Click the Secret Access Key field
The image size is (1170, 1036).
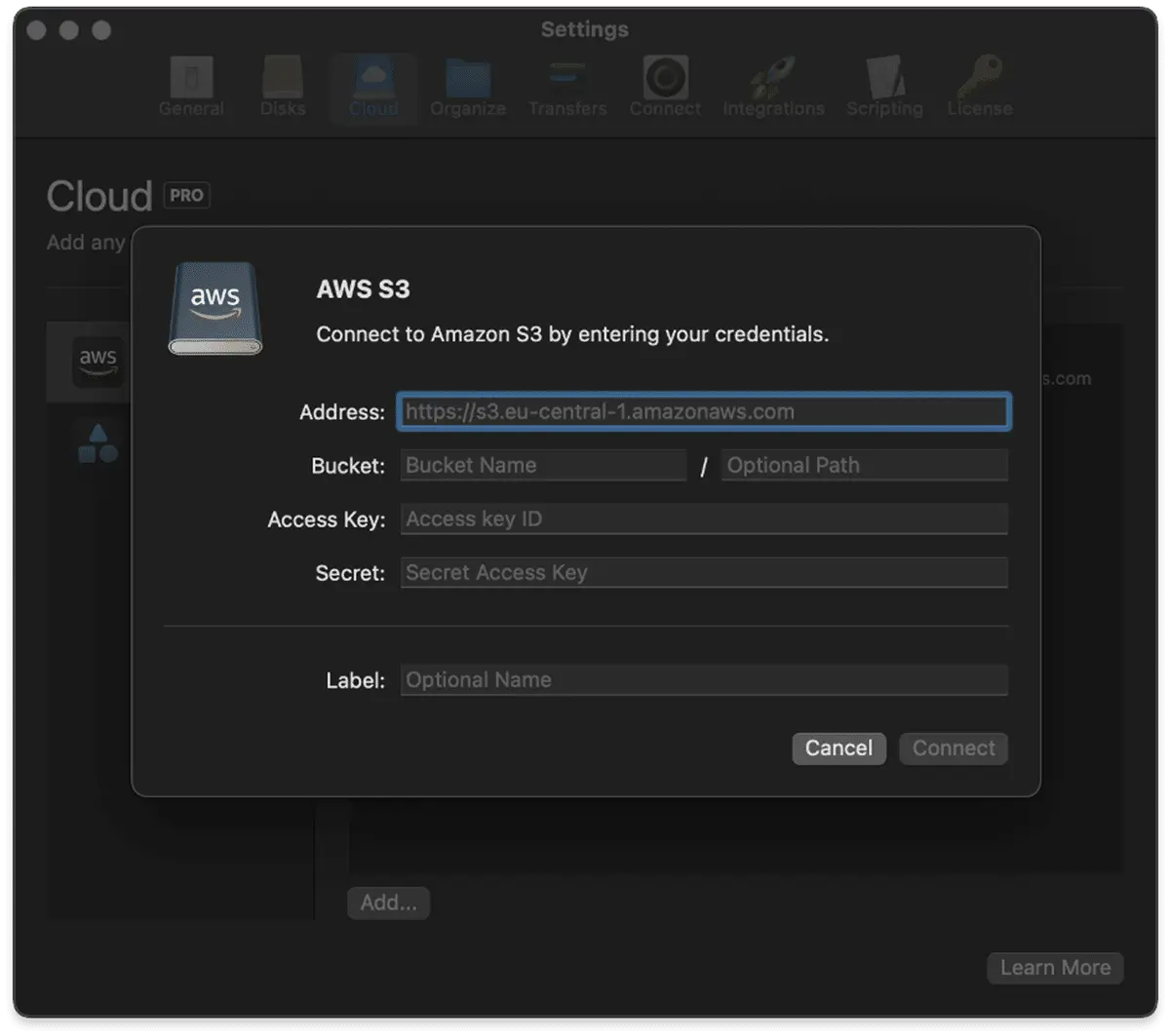coord(703,573)
